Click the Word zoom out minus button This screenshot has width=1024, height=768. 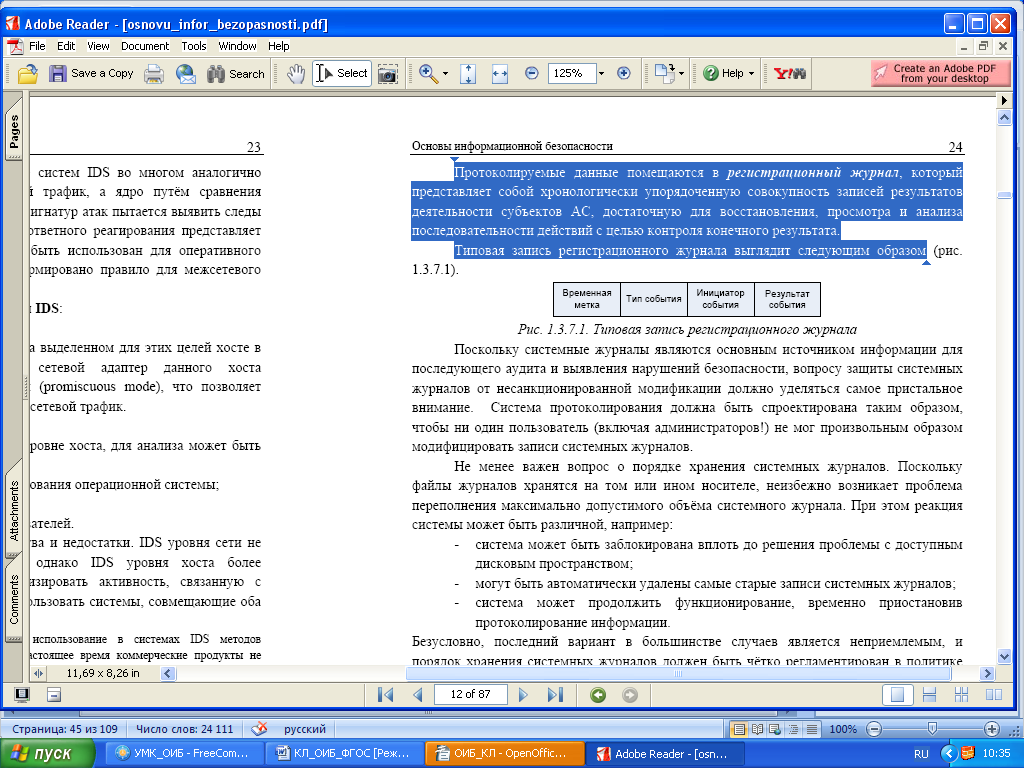coord(874,729)
